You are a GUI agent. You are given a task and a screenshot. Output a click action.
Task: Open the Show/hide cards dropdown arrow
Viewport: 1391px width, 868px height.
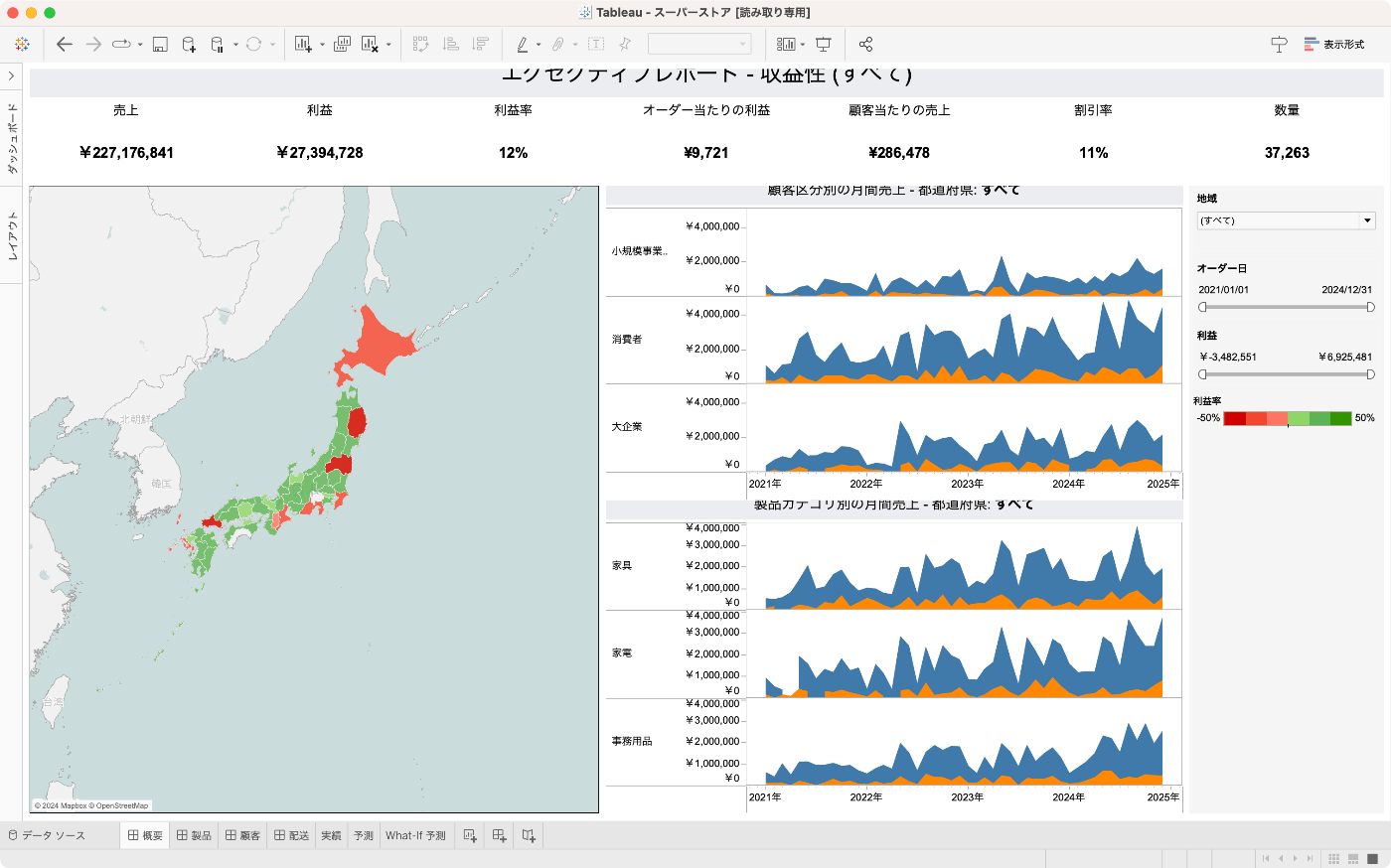pos(803,45)
